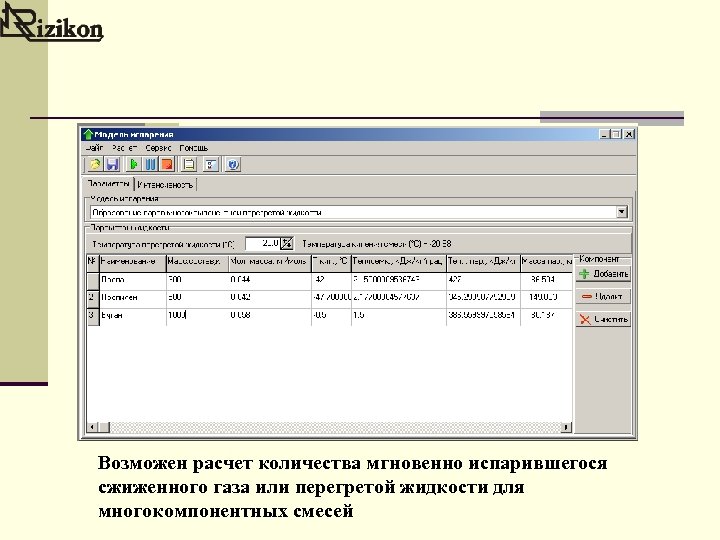Click the molar mass cell 0.044

click(x=270, y=281)
